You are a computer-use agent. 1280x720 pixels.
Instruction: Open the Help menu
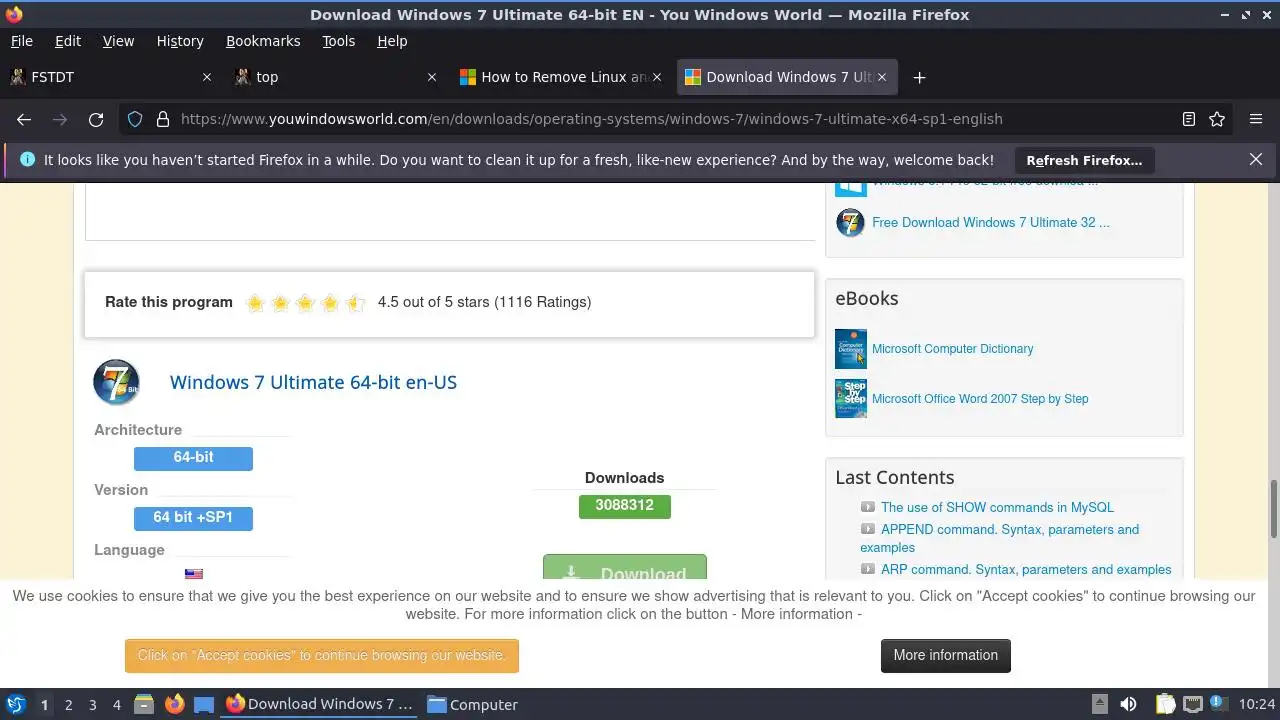point(392,41)
